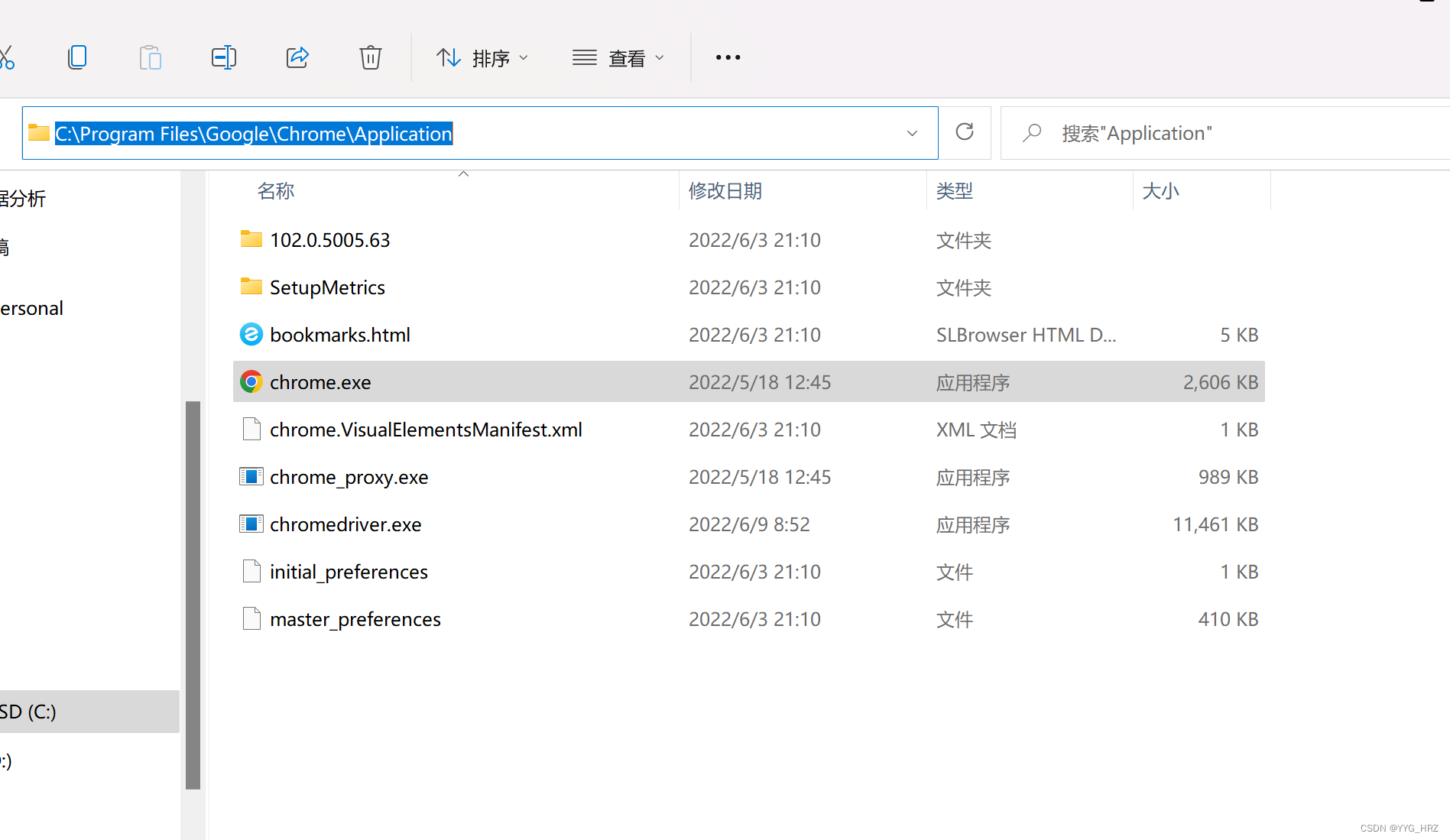Select the SD (C:) drive in sidebar

(x=89, y=712)
